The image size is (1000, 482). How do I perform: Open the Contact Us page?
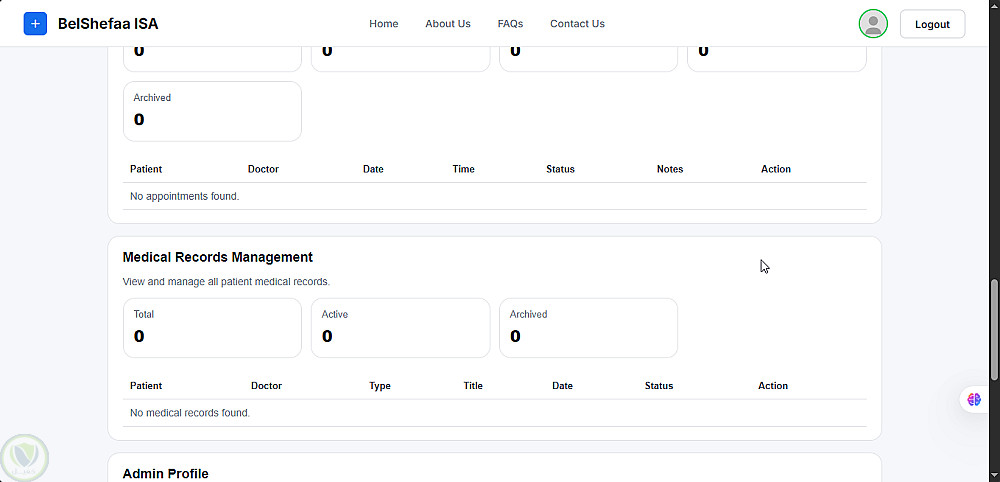click(x=577, y=24)
